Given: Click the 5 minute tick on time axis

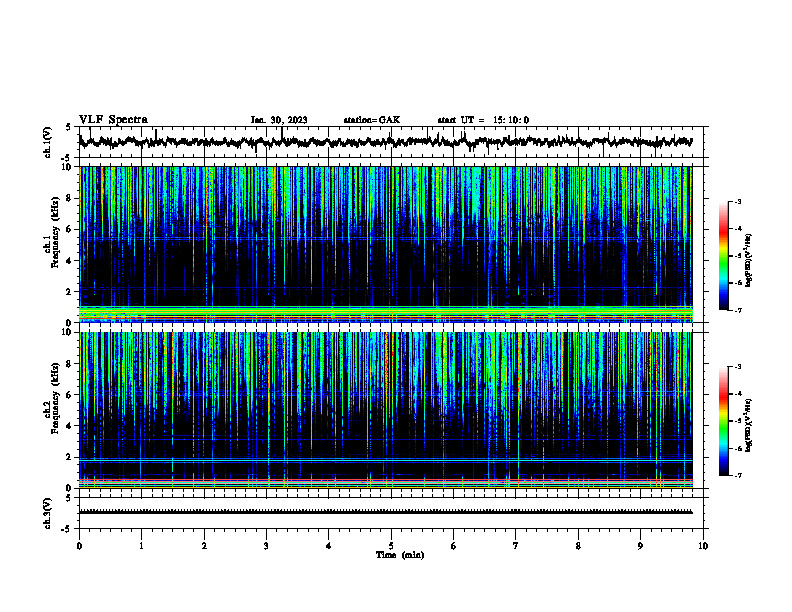Looking at the screenshot, I should tap(391, 546).
